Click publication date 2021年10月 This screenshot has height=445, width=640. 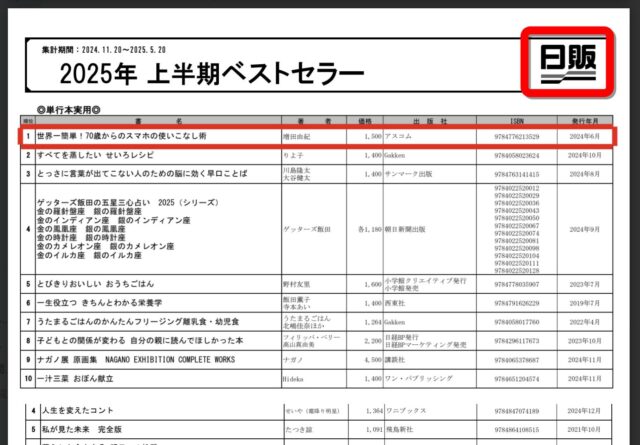point(584,429)
